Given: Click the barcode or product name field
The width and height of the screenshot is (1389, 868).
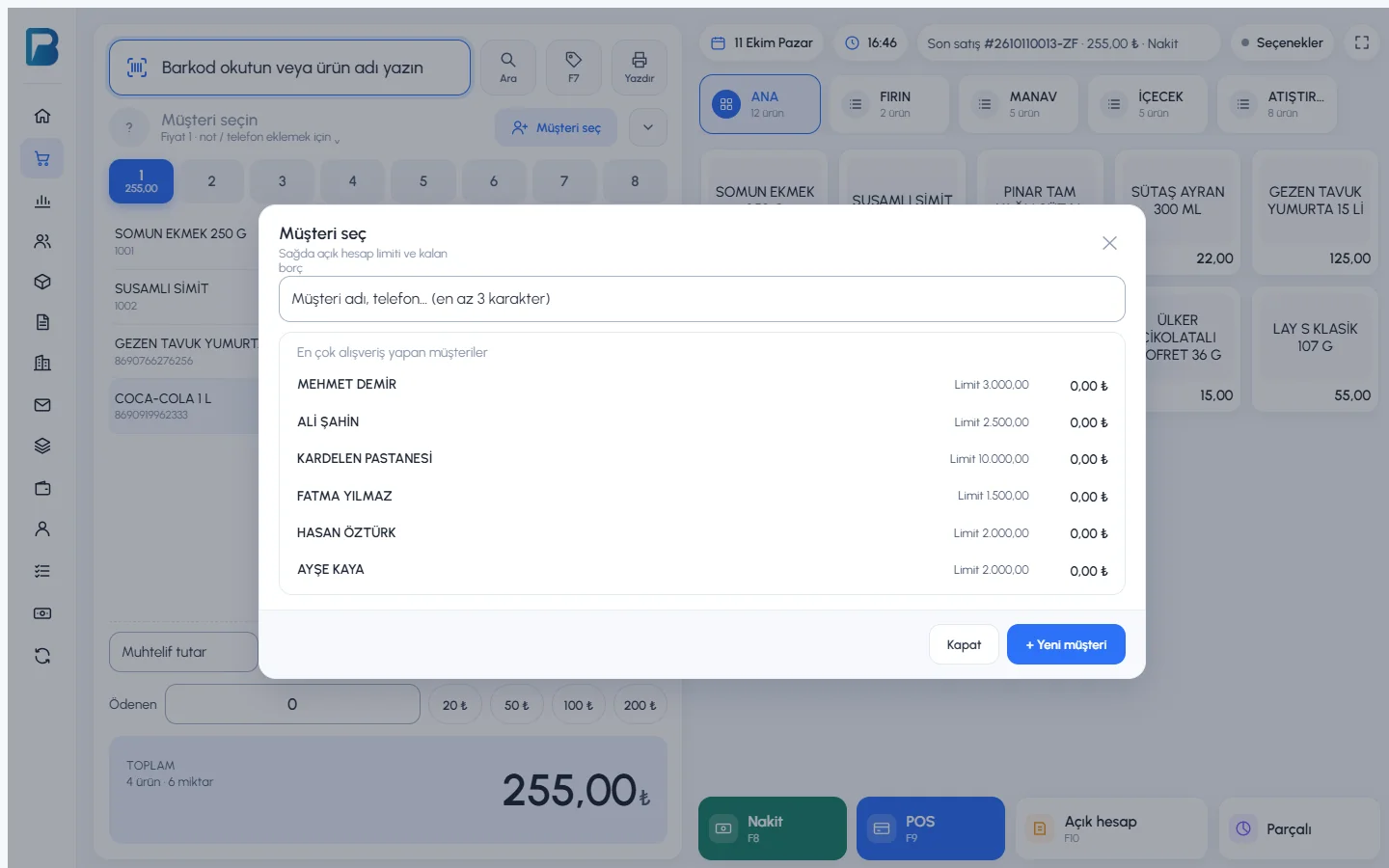Looking at the screenshot, I should tap(289, 68).
